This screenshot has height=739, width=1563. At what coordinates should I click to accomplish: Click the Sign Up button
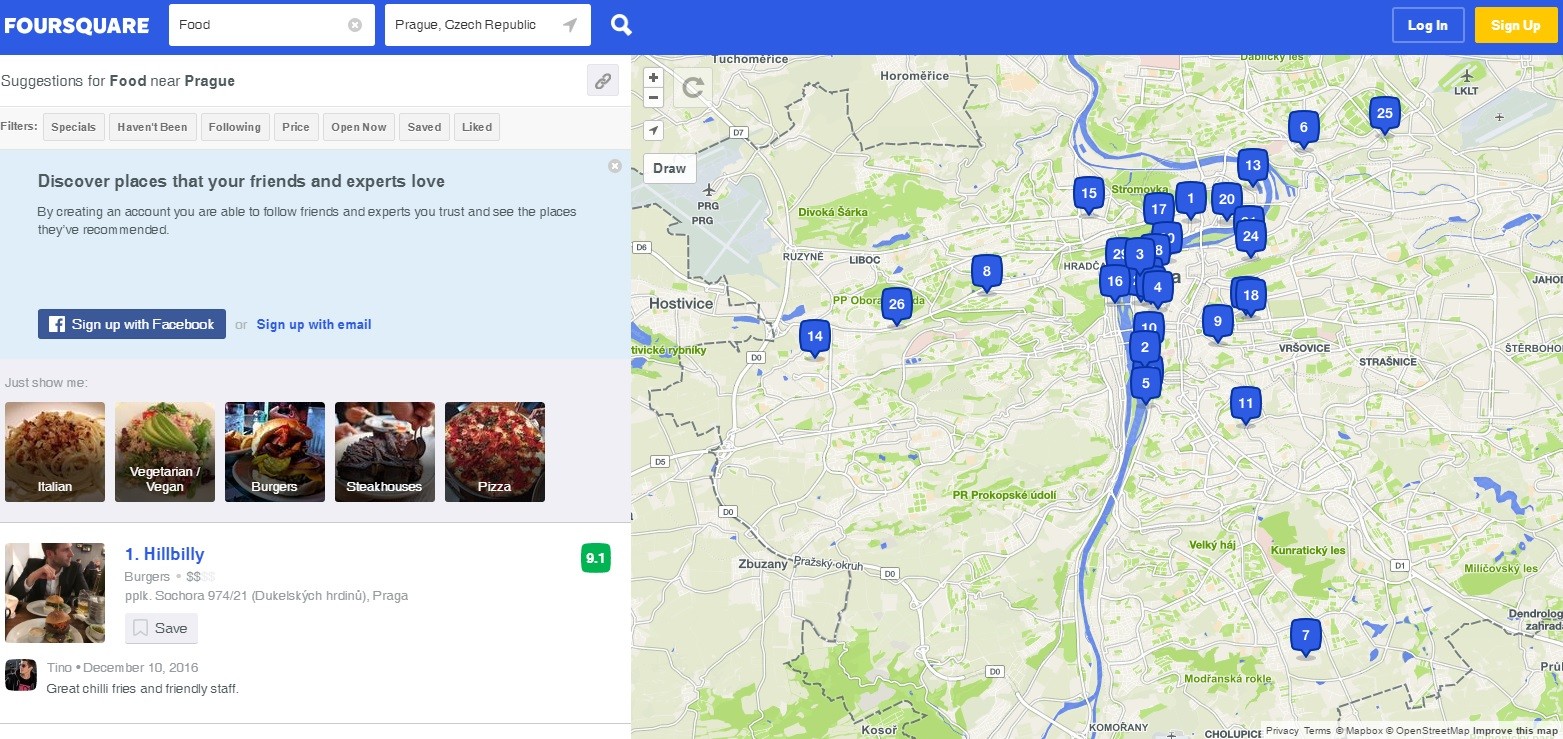[x=1516, y=26]
